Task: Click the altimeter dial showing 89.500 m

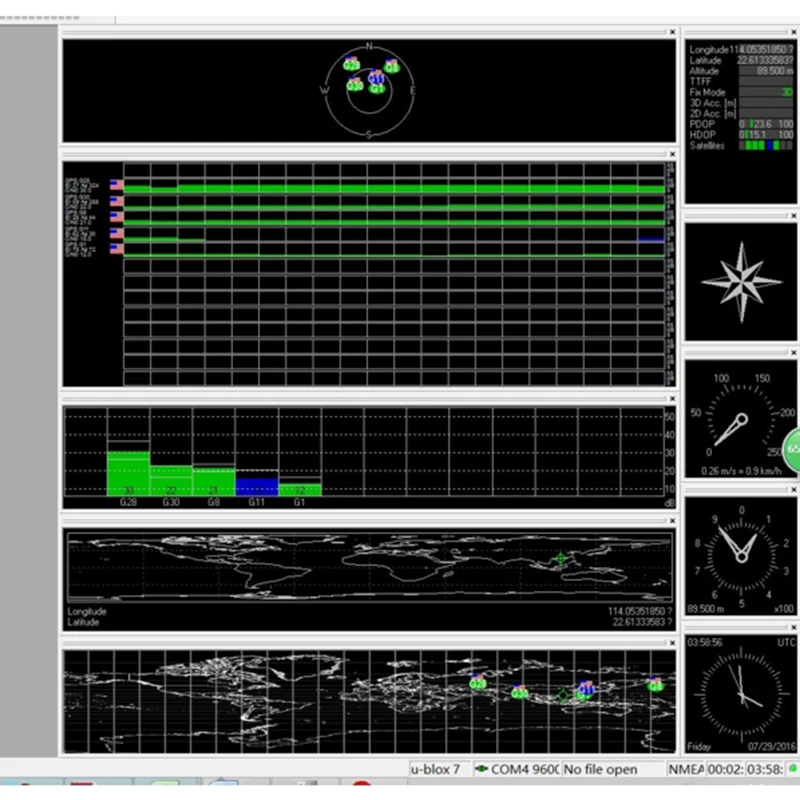Action: tap(740, 556)
